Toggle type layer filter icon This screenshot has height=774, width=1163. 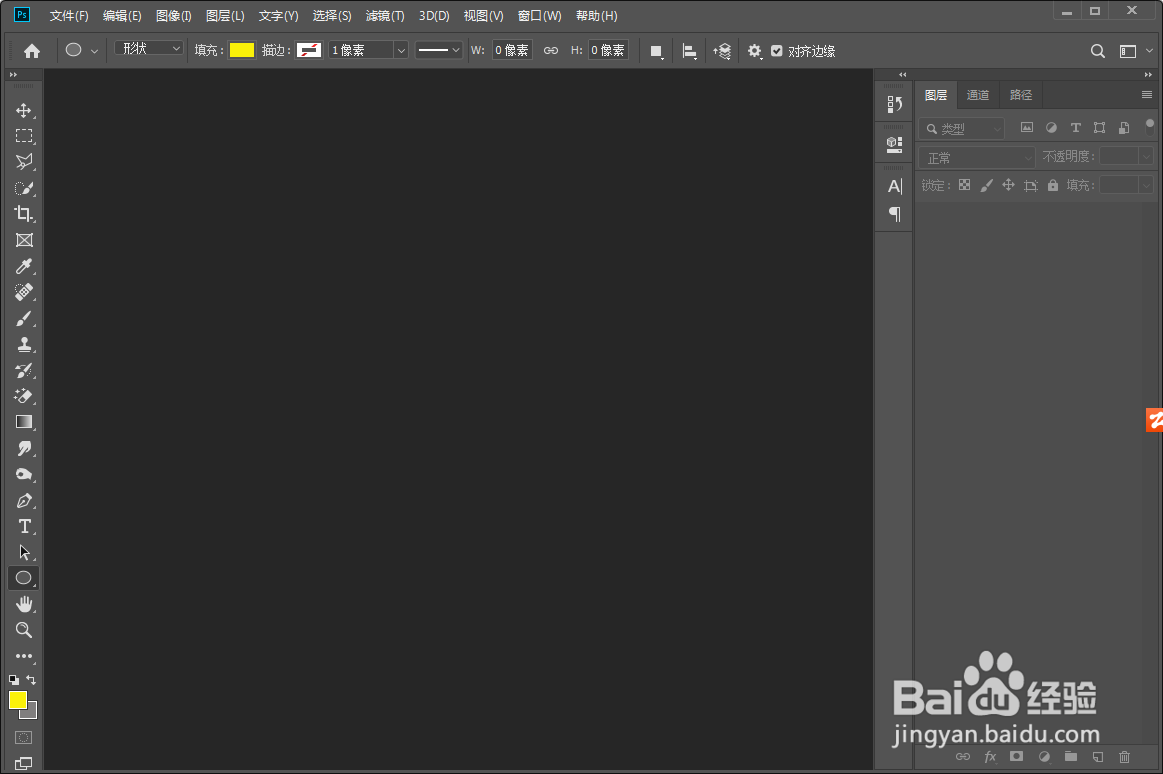1075,128
